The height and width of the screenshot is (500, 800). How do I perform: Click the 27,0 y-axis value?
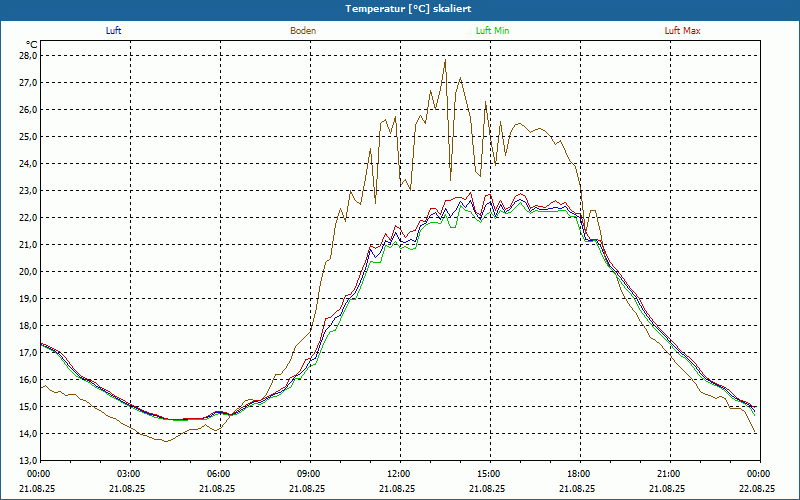click(x=29, y=83)
